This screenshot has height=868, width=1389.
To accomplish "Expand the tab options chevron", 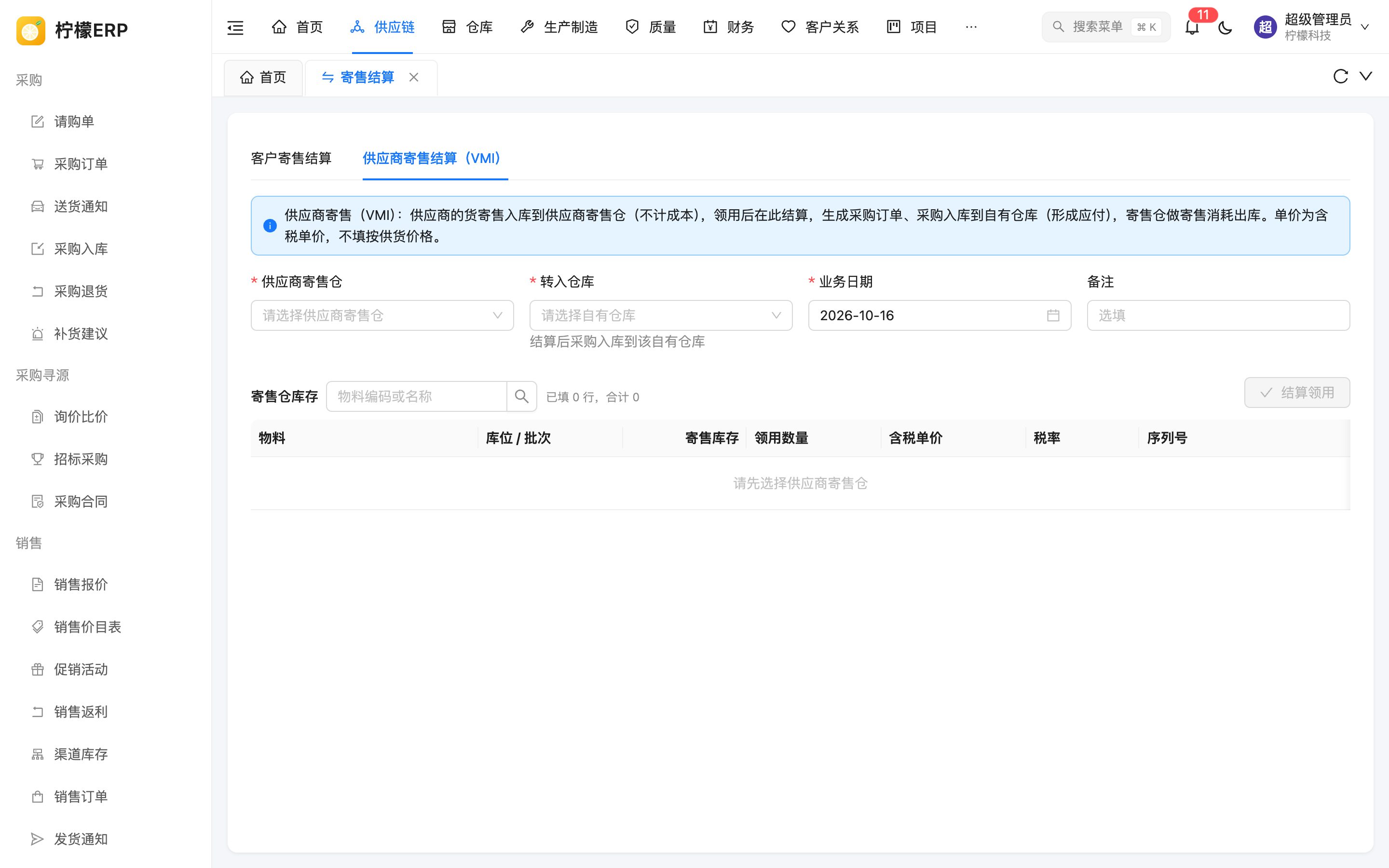I will 1366,76.
